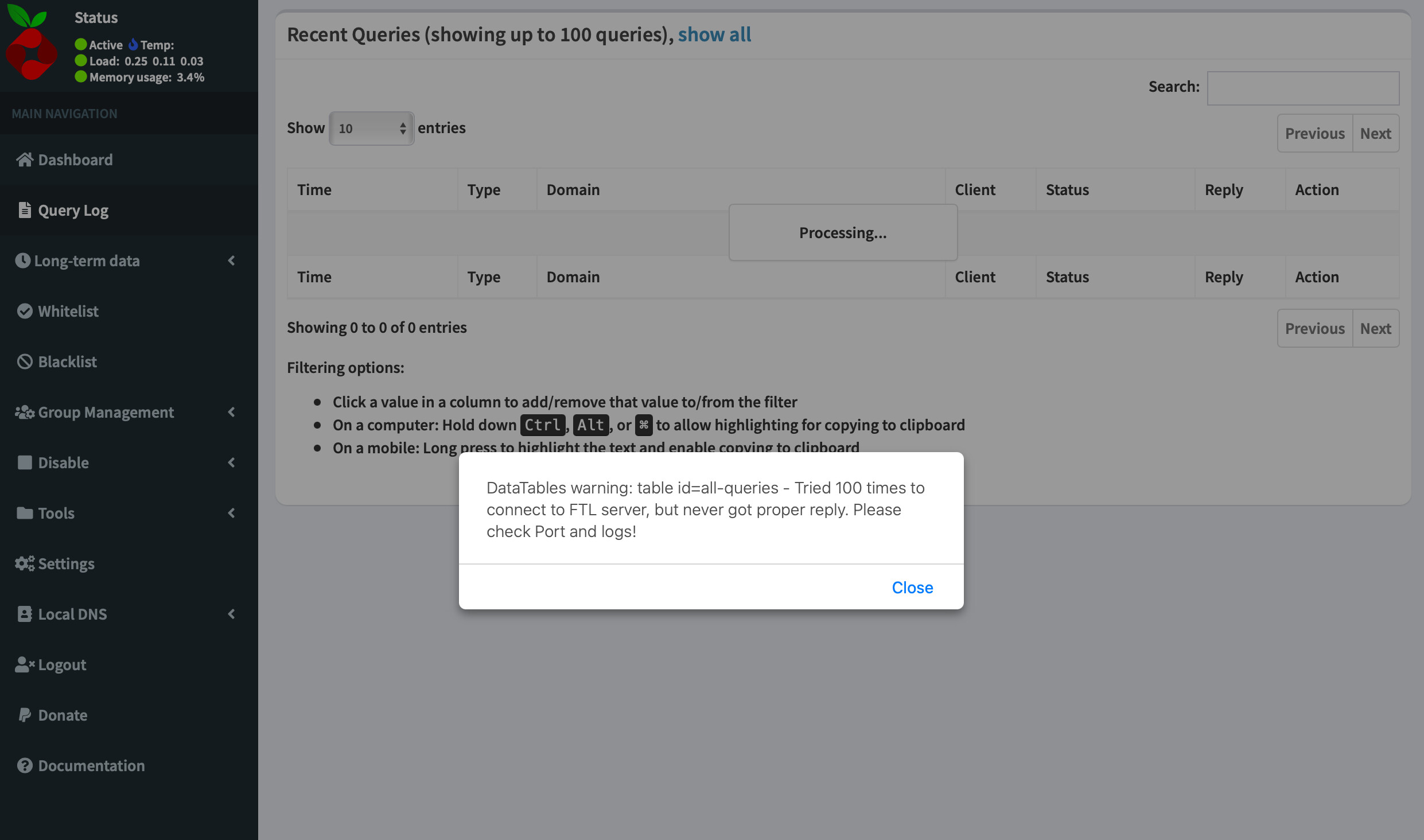Click the Donate PayPal icon

pyautogui.click(x=25, y=715)
